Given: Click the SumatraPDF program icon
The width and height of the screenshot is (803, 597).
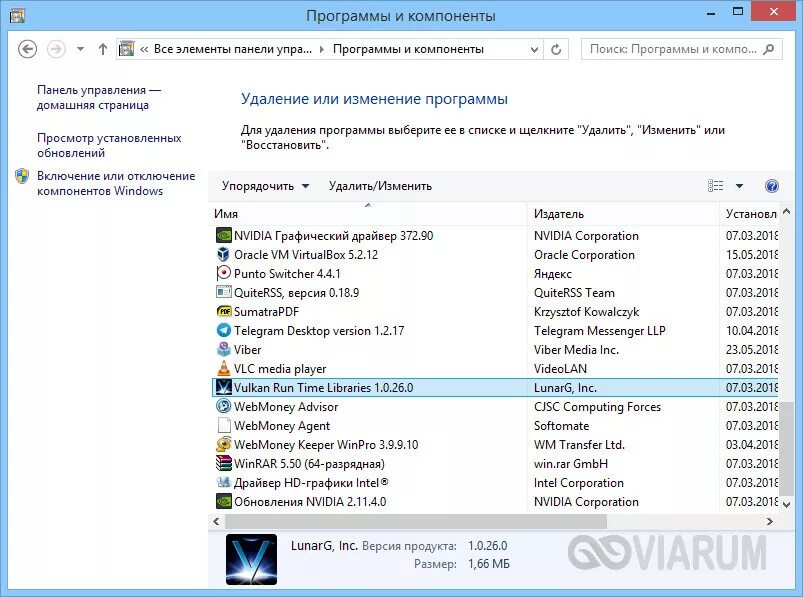Looking at the screenshot, I should pyautogui.click(x=223, y=311).
